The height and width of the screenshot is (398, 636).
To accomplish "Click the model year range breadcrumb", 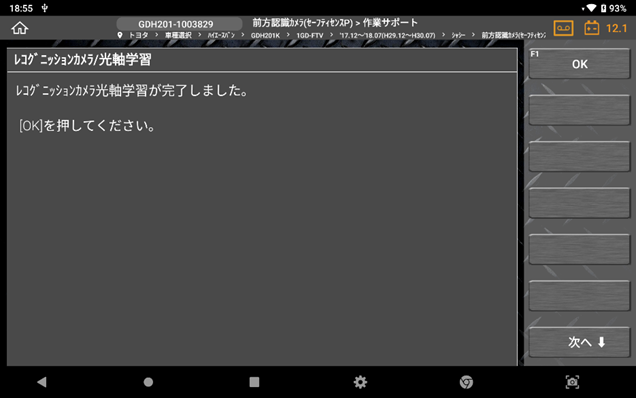I will [x=387, y=35].
